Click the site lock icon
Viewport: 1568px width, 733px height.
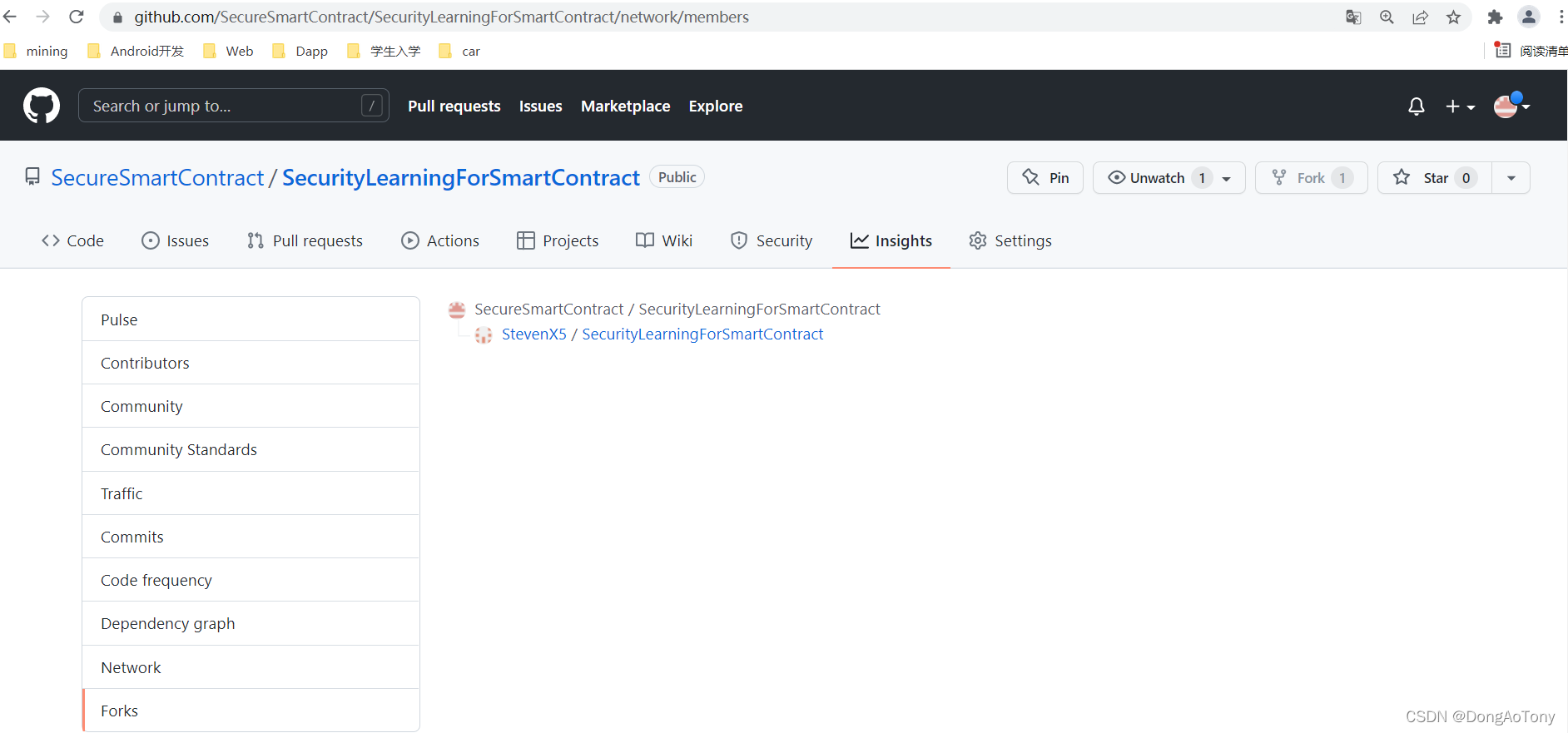117,17
